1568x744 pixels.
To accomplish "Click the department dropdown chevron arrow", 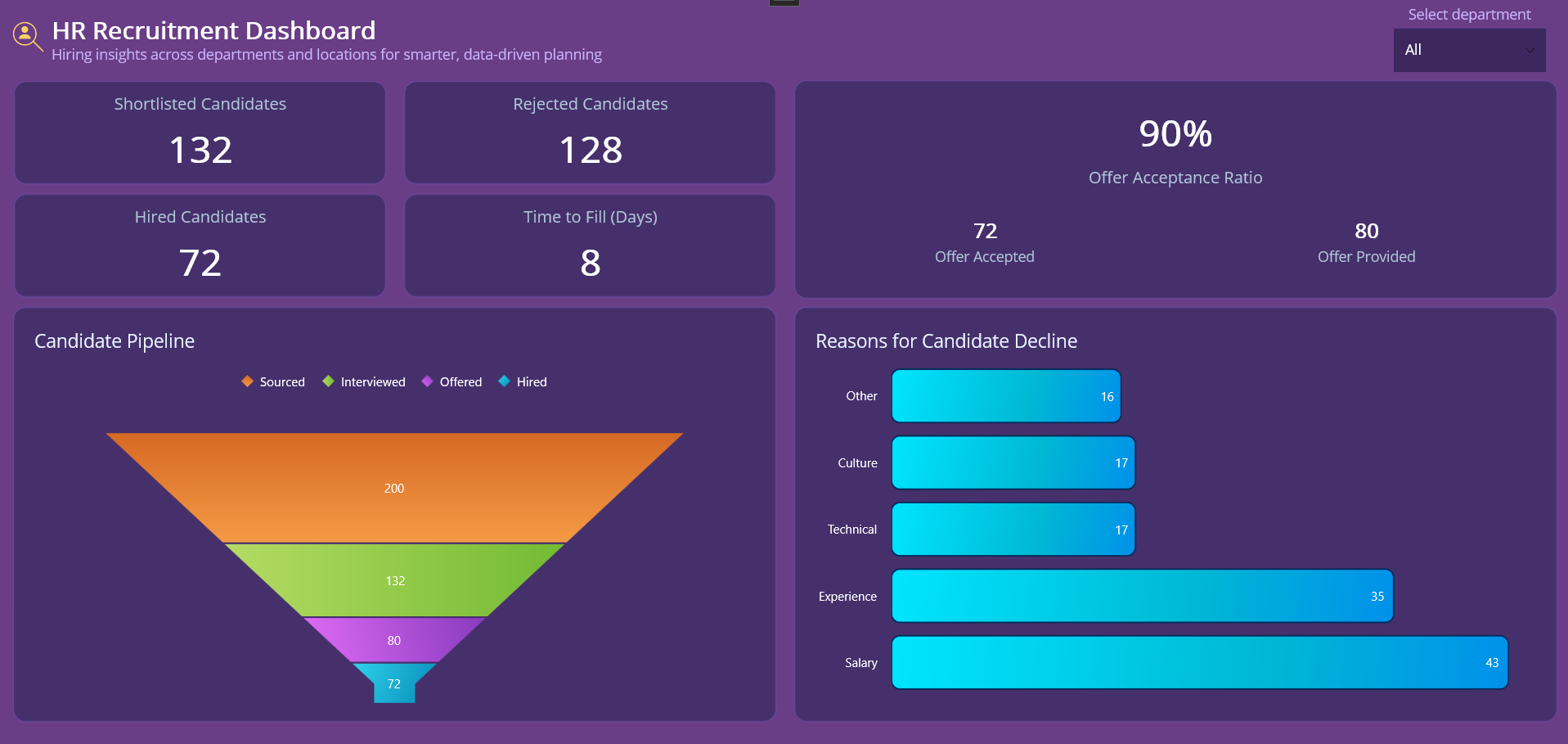I will [x=1529, y=50].
